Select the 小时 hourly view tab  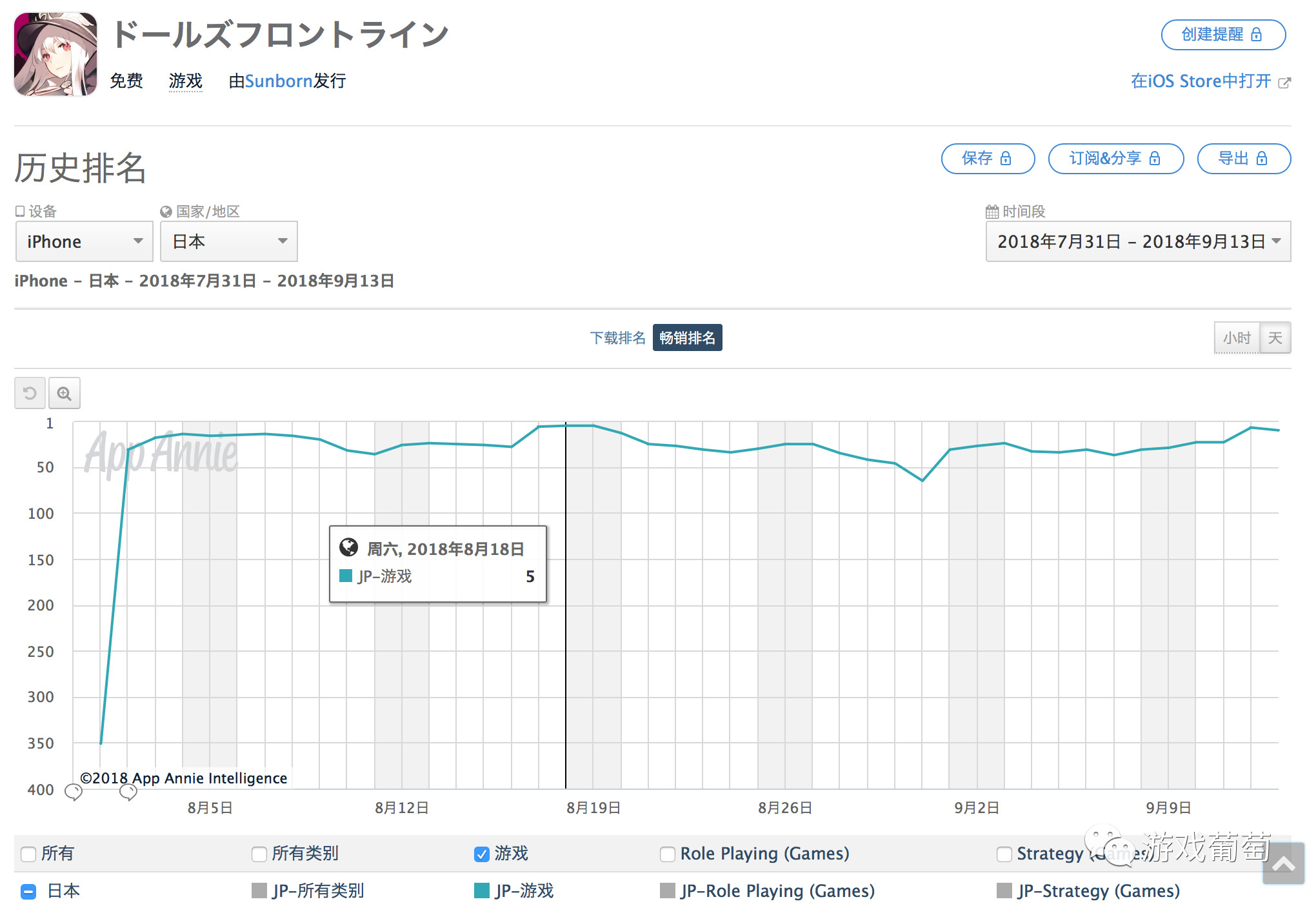(x=1236, y=338)
